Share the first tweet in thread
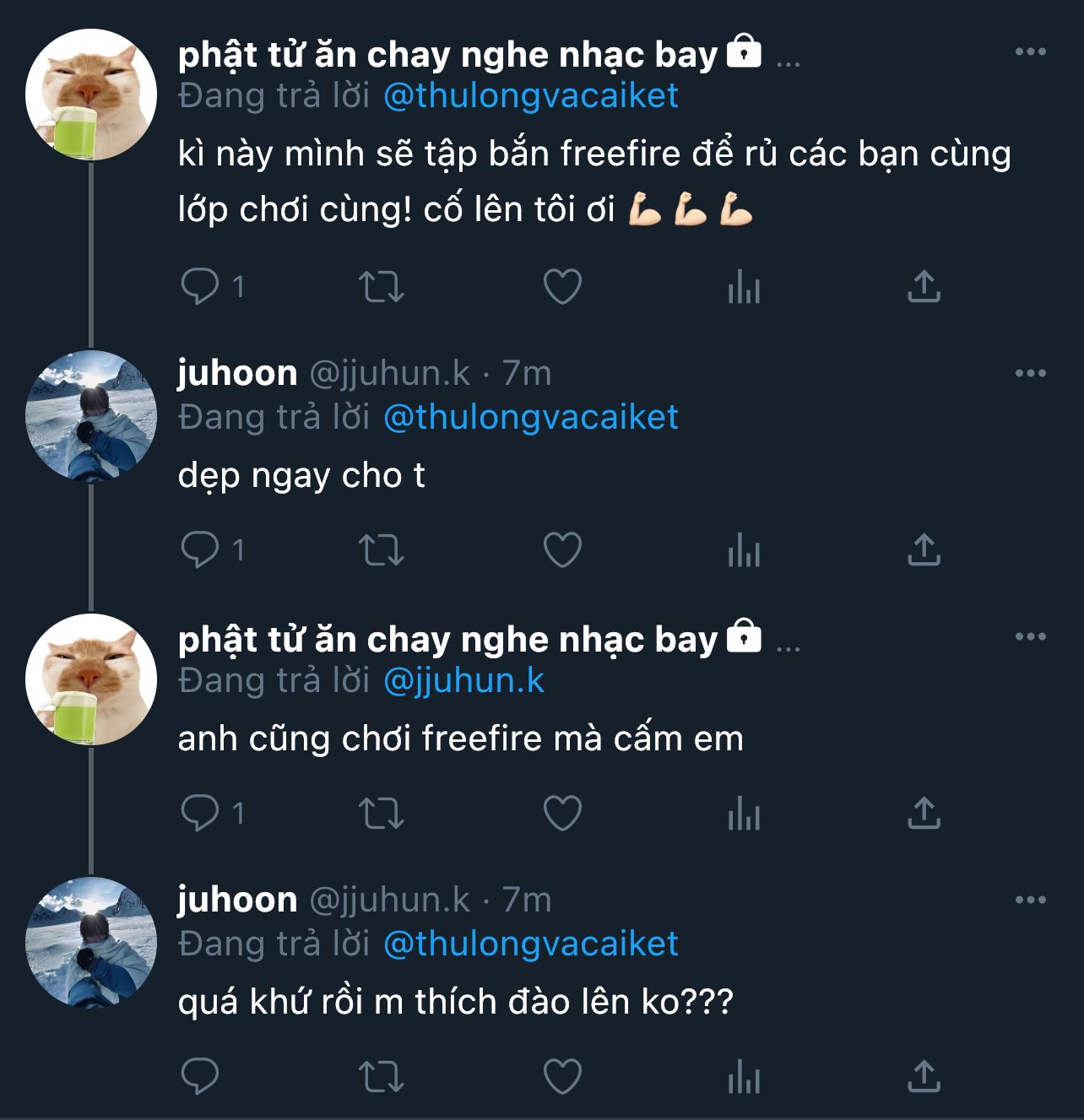Viewport: 1084px width, 1120px height. pyautogui.click(x=924, y=287)
